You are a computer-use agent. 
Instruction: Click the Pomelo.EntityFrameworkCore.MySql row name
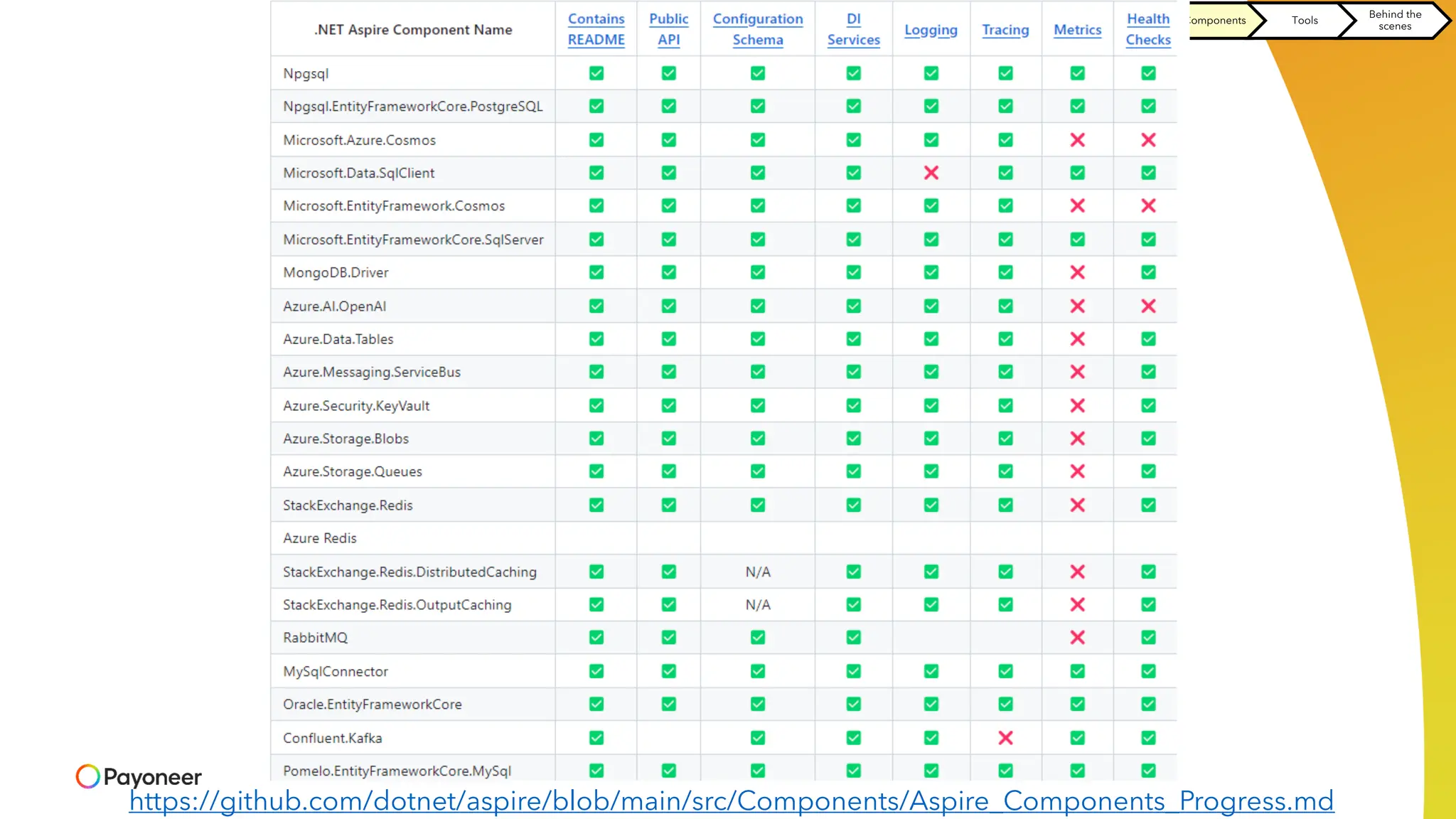coord(397,771)
